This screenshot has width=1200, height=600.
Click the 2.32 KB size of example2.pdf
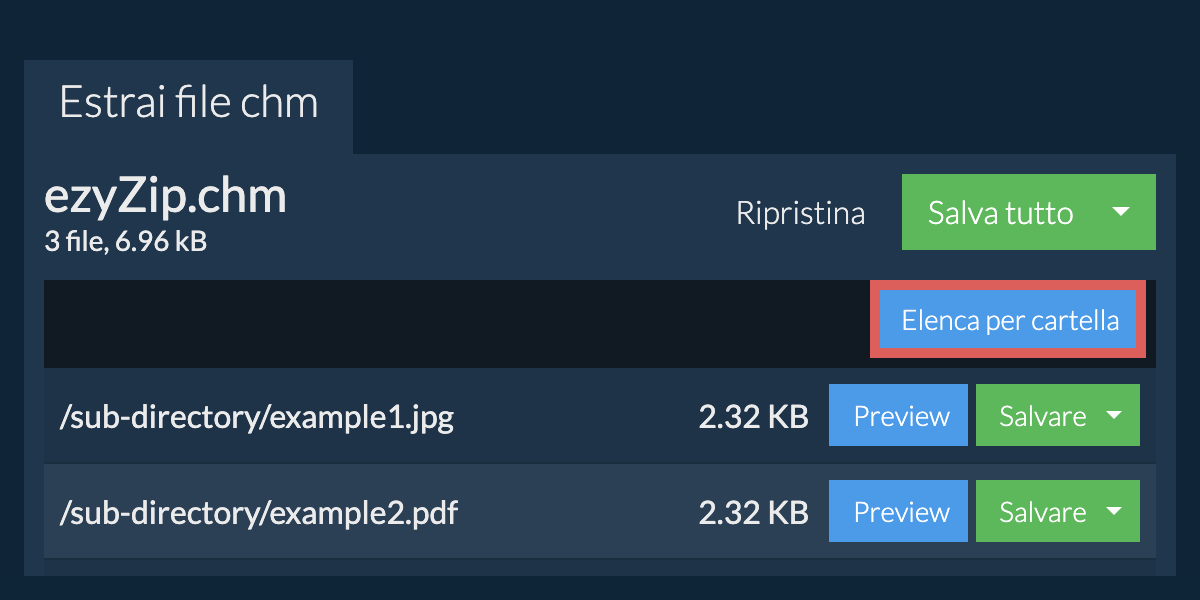(753, 513)
